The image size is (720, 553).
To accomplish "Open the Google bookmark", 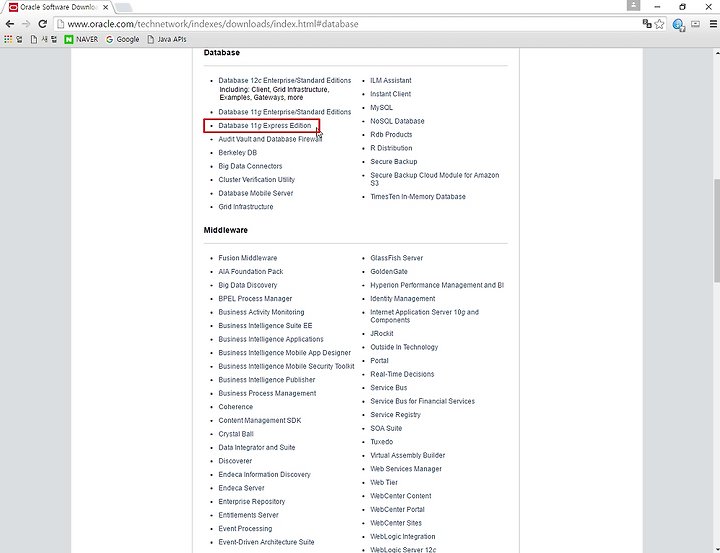I will point(122,40).
